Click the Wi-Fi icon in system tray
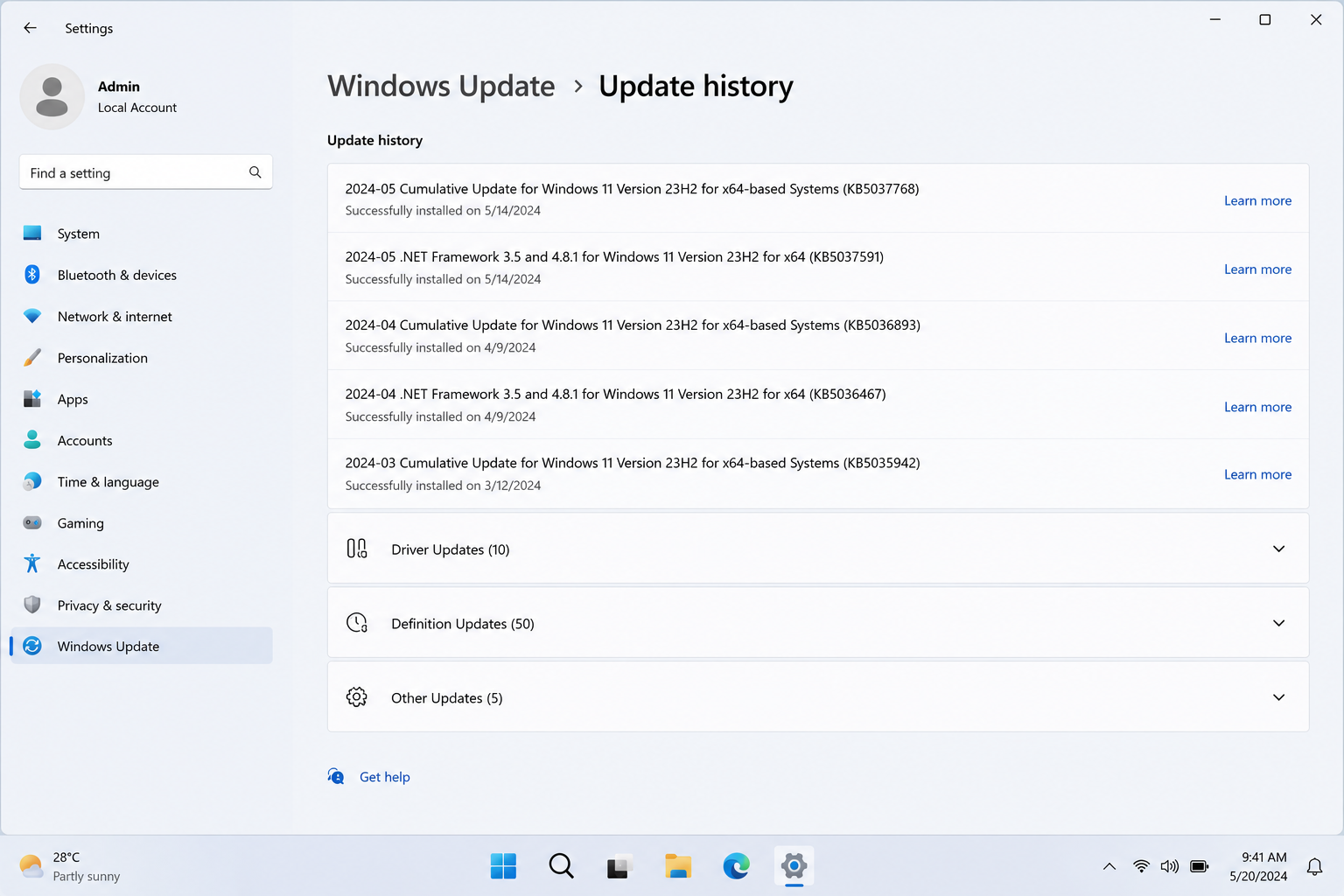The width and height of the screenshot is (1344, 896). 1141,866
